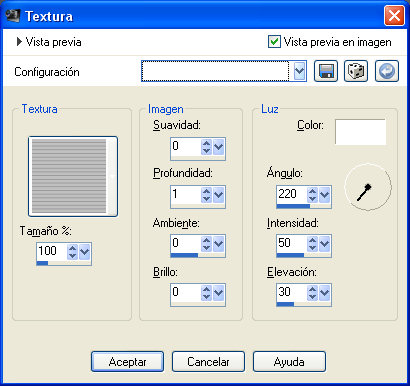Click the reset to default arrow icon
Image resolution: width=410 pixels, height=386 pixels.
point(387,71)
